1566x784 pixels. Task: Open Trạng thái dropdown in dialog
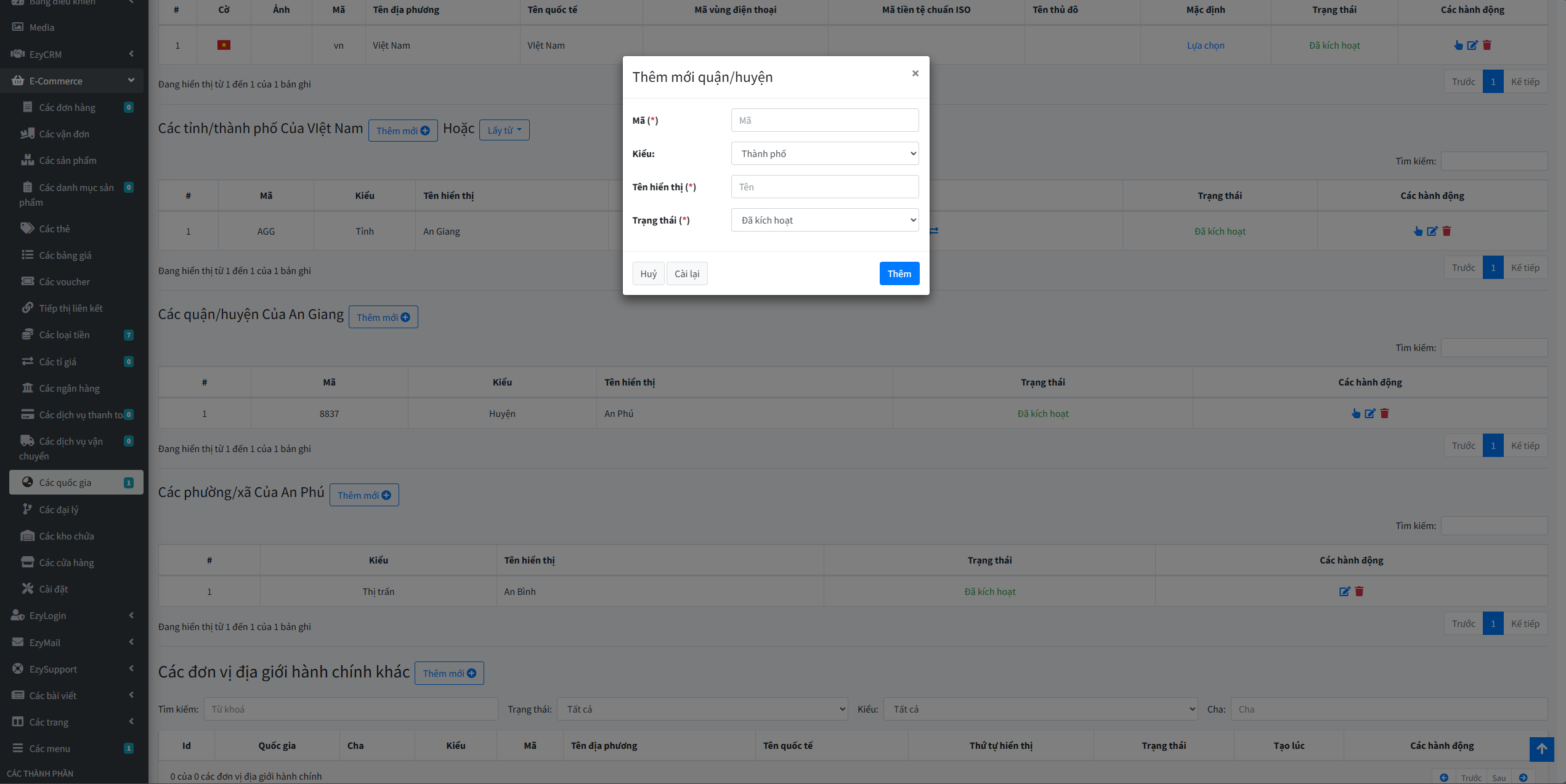coord(824,220)
